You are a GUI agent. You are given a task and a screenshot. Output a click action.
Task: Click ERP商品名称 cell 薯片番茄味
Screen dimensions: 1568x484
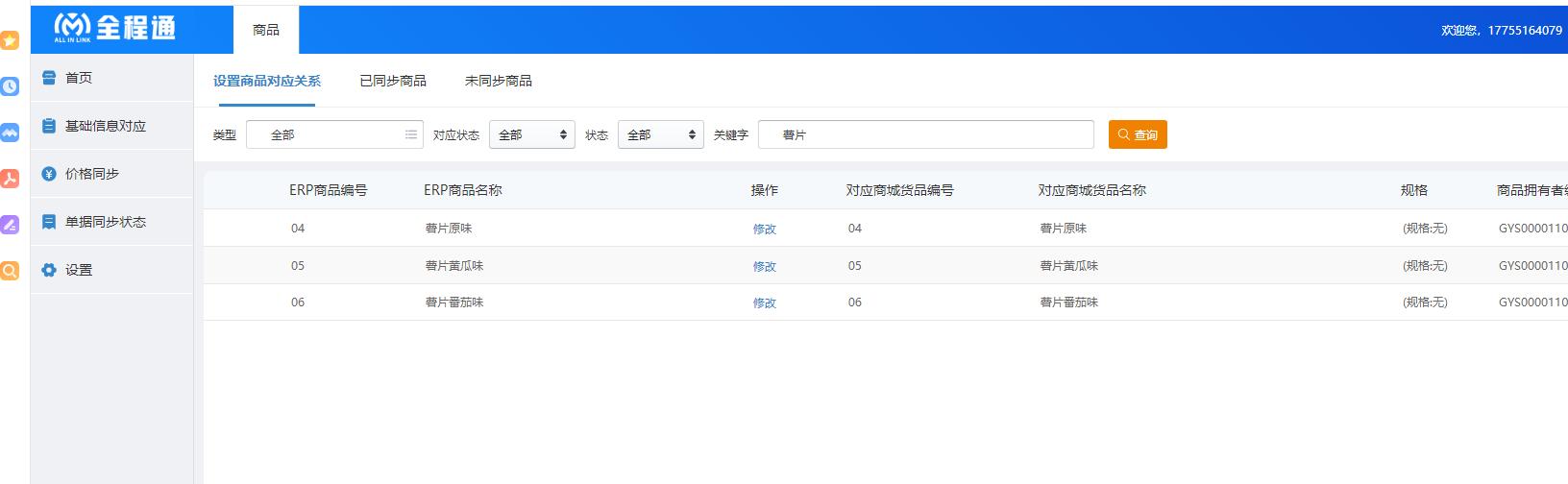[x=454, y=302]
